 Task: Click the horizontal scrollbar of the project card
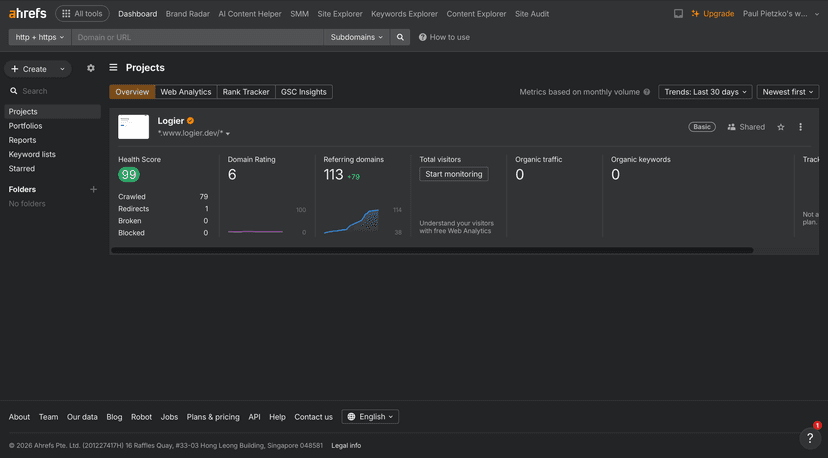tap(432, 250)
